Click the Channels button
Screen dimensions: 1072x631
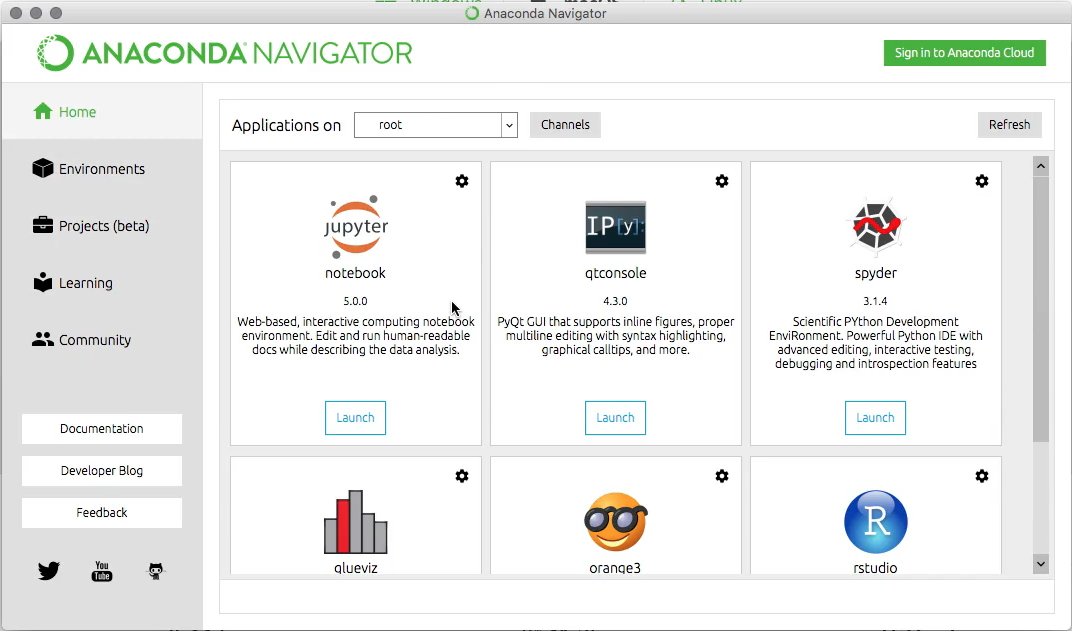coord(565,125)
